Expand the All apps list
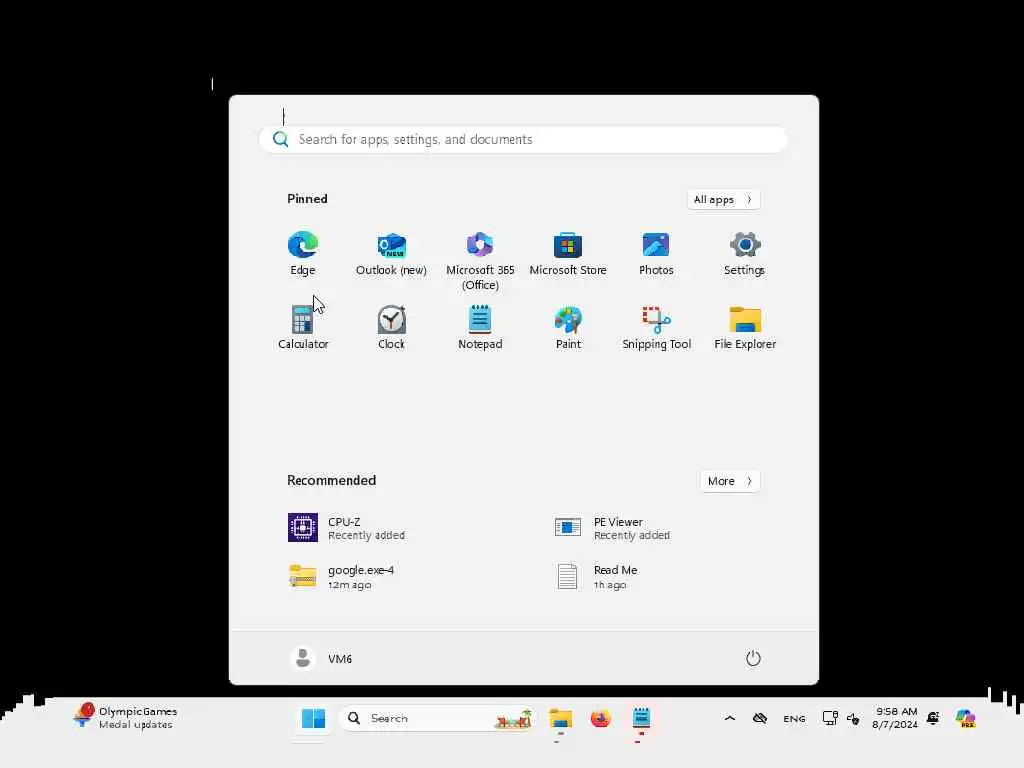The width and height of the screenshot is (1024, 768). 723,199
